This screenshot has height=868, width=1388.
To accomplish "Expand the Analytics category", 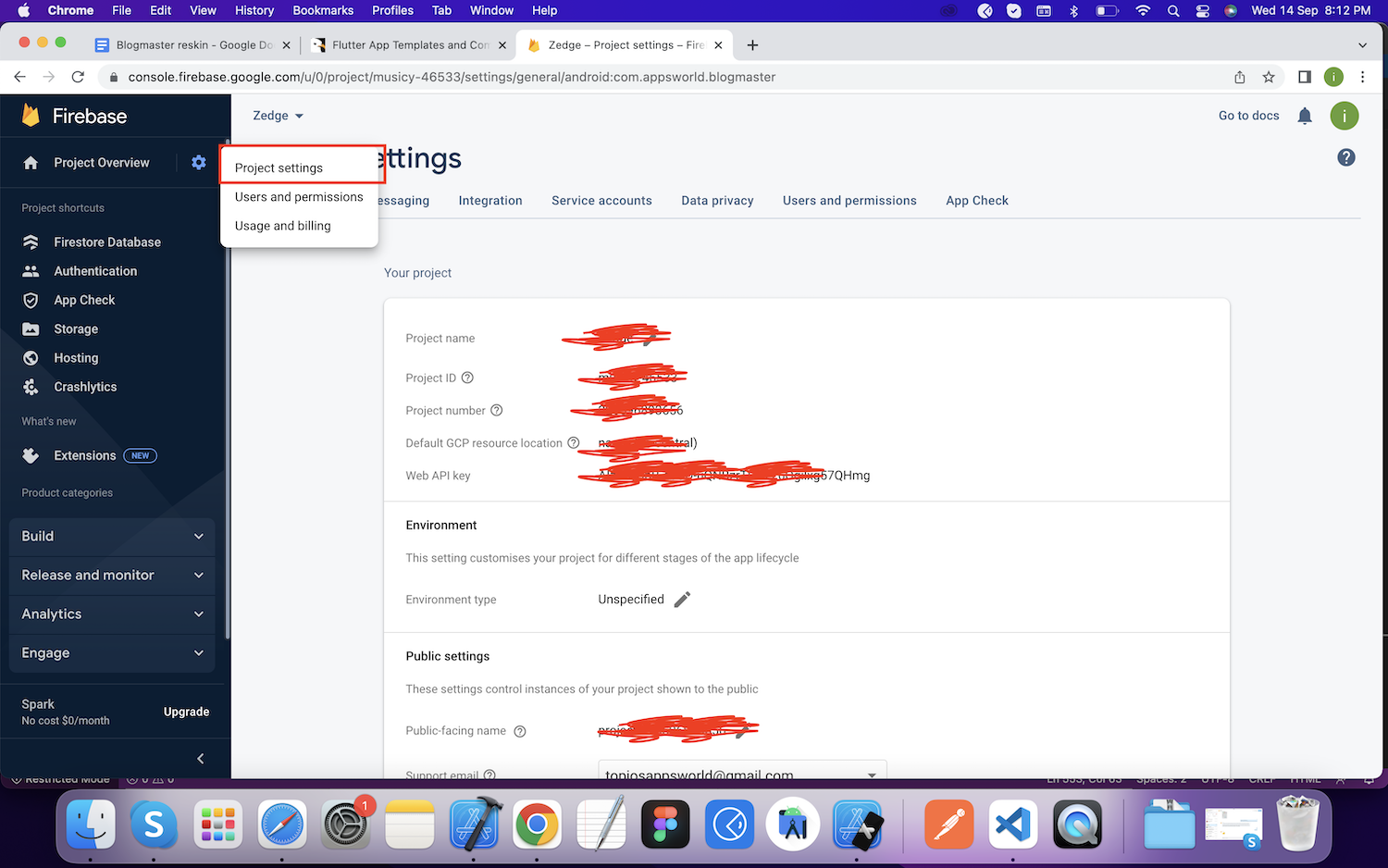I will [x=112, y=614].
